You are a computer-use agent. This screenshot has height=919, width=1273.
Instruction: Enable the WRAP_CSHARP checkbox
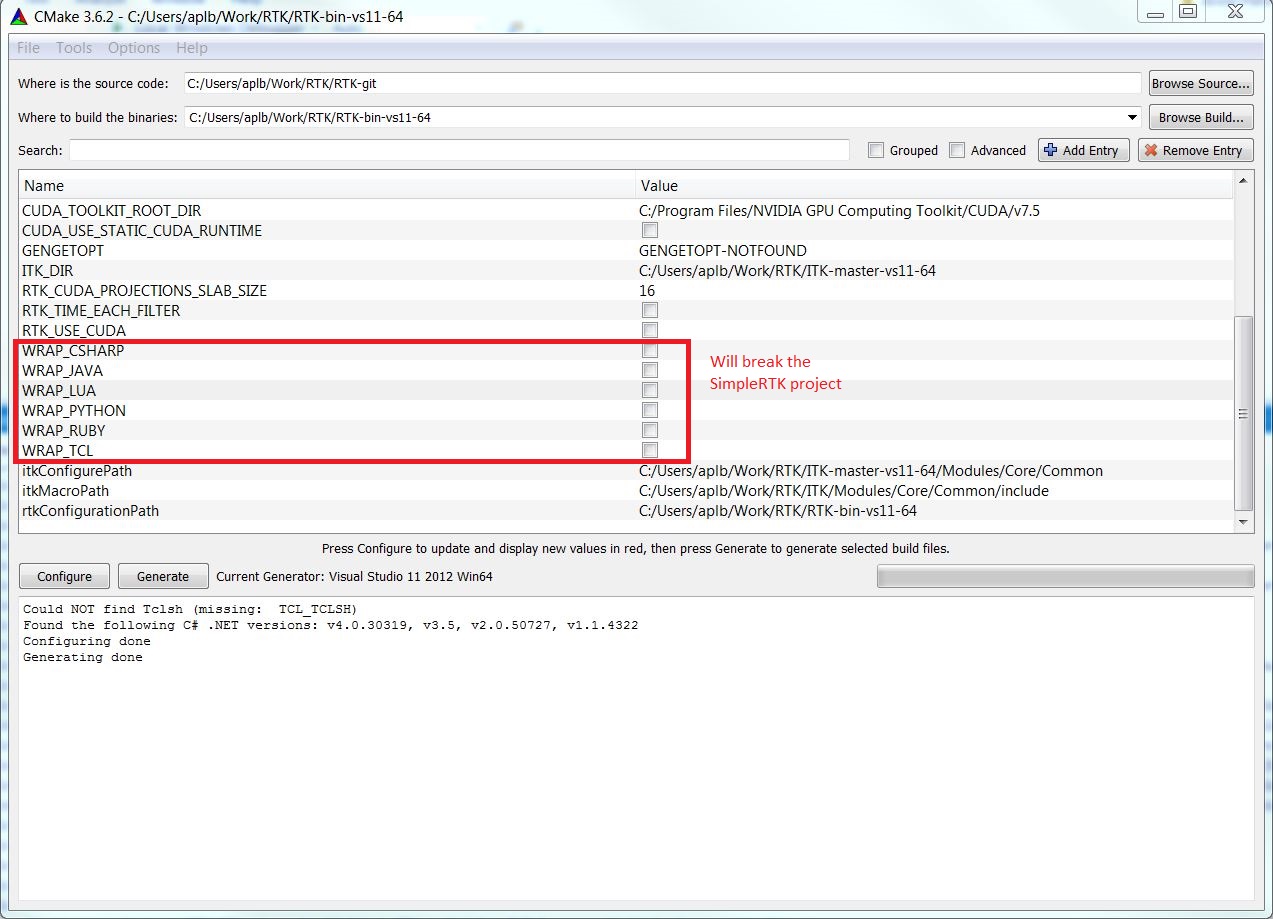[x=650, y=350]
